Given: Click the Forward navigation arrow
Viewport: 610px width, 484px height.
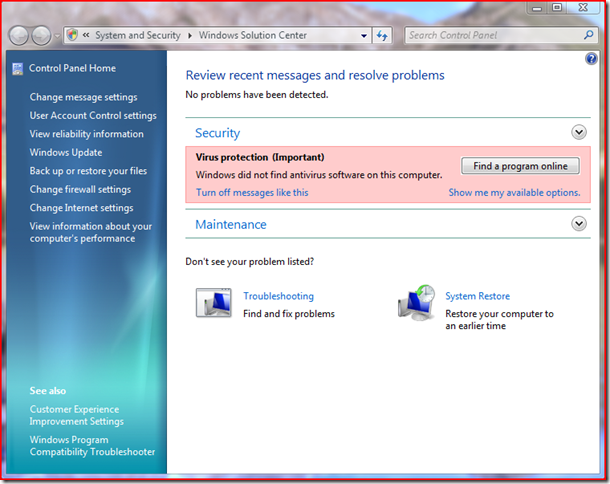Looking at the screenshot, I should 41,36.
